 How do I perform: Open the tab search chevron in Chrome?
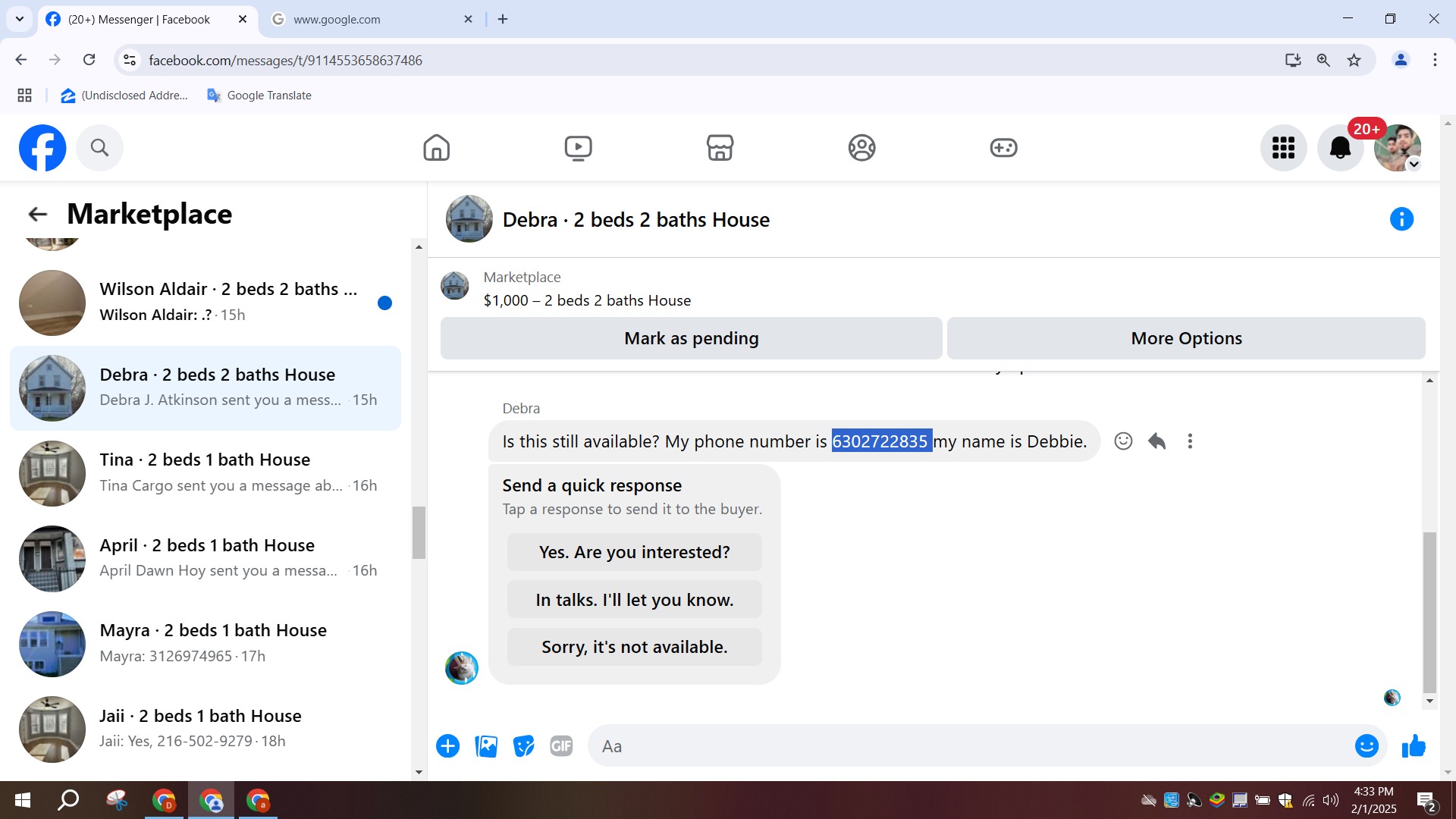point(20,19)
